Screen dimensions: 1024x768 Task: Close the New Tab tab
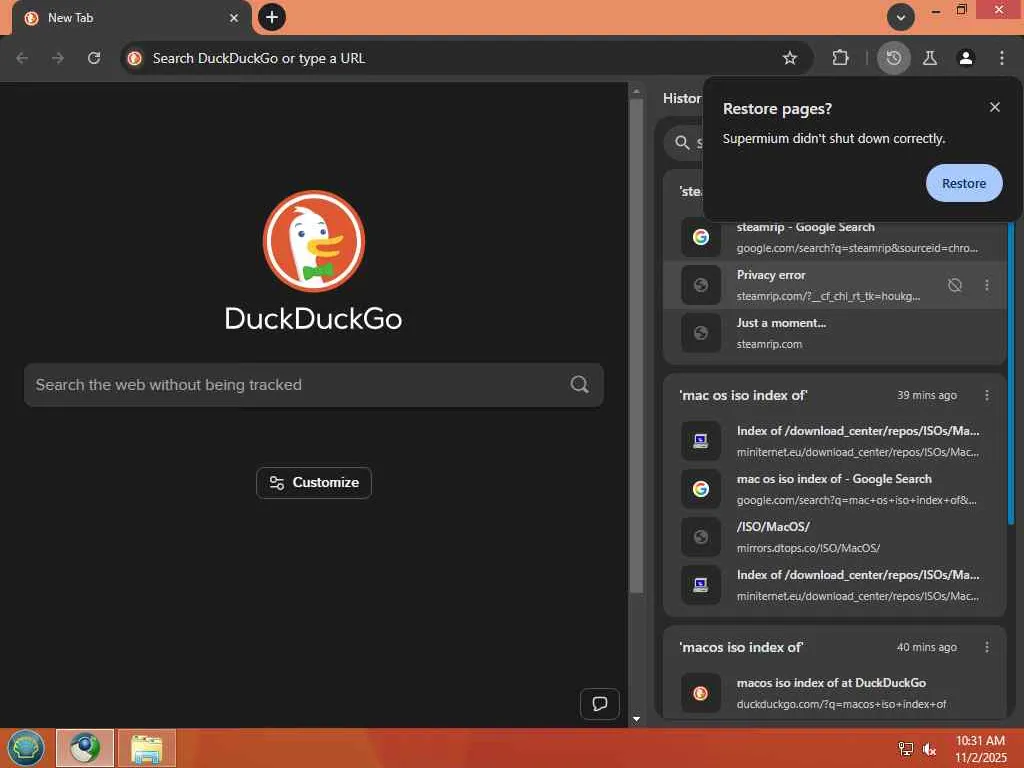pos(234,18)
